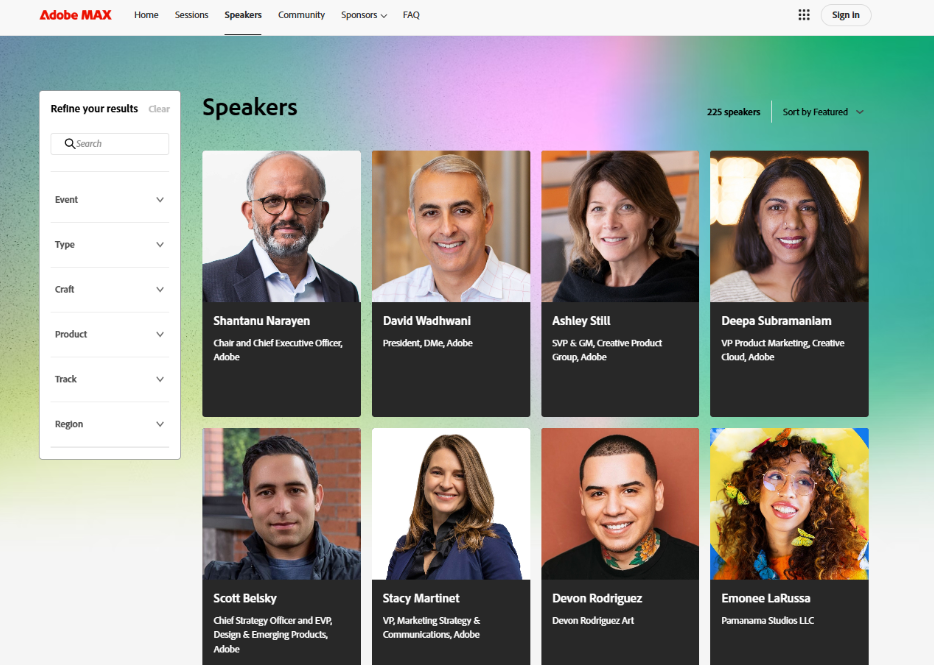Focus the speaker Search field
Screen dimensions: 934x665
point(110,144)
